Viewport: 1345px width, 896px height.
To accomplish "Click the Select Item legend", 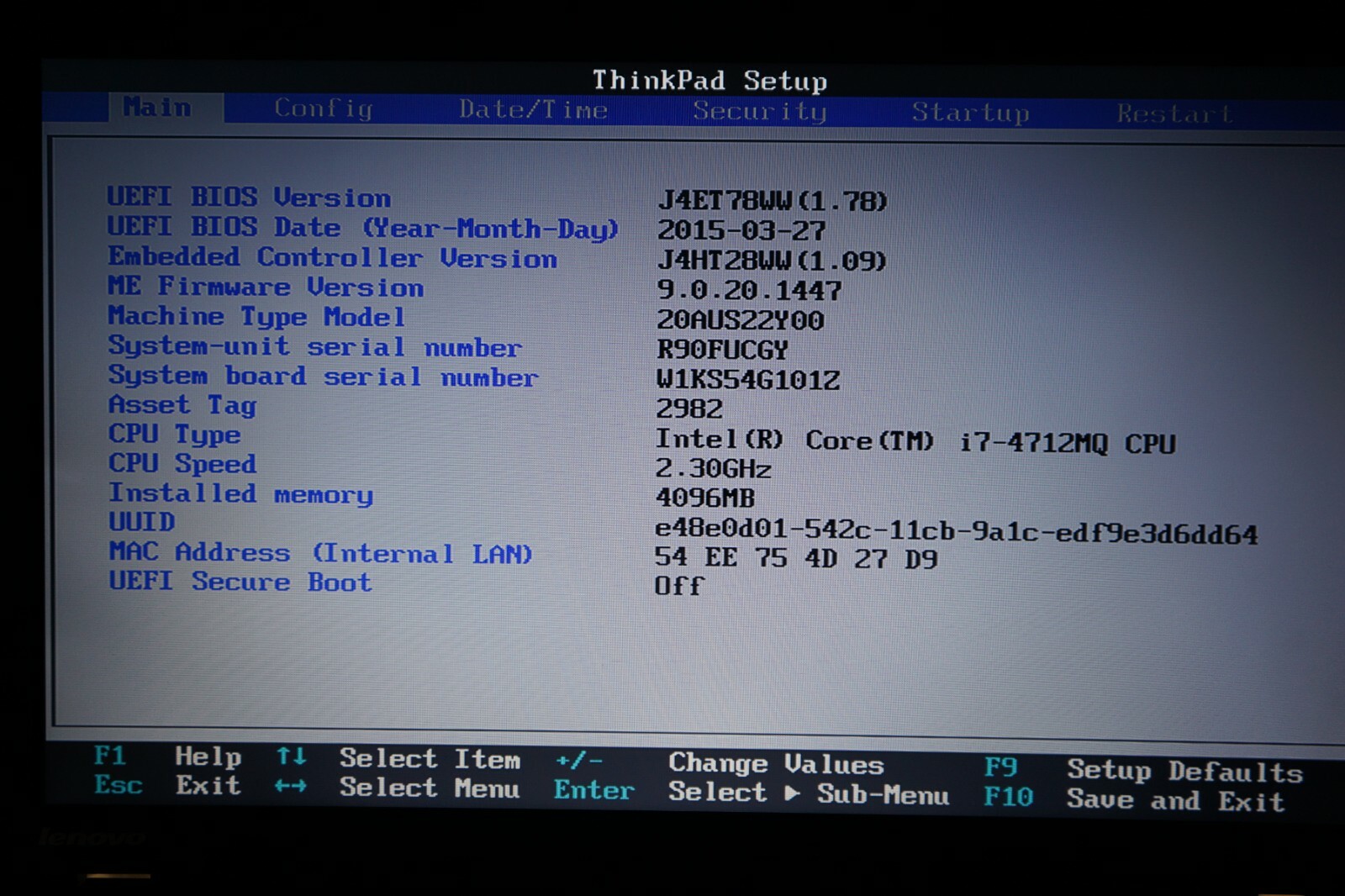I will (430, 759).
